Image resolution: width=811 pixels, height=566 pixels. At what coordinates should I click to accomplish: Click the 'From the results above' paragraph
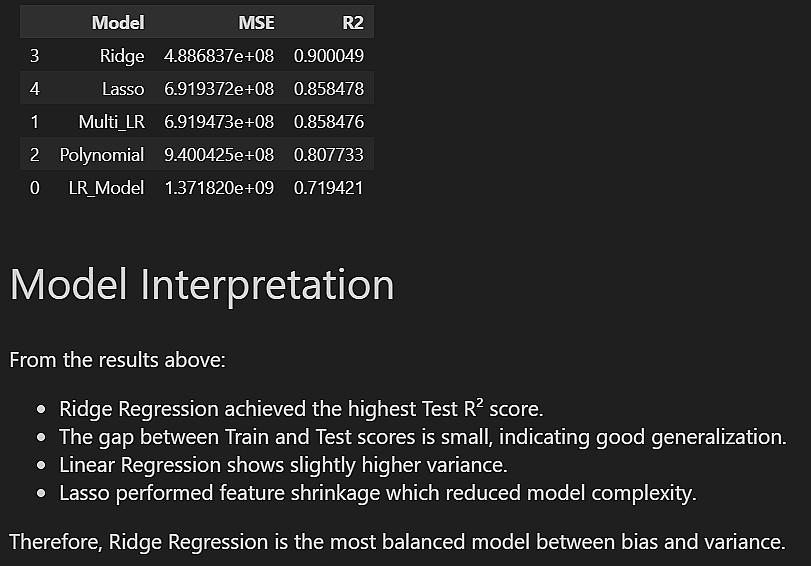point(118,359)
